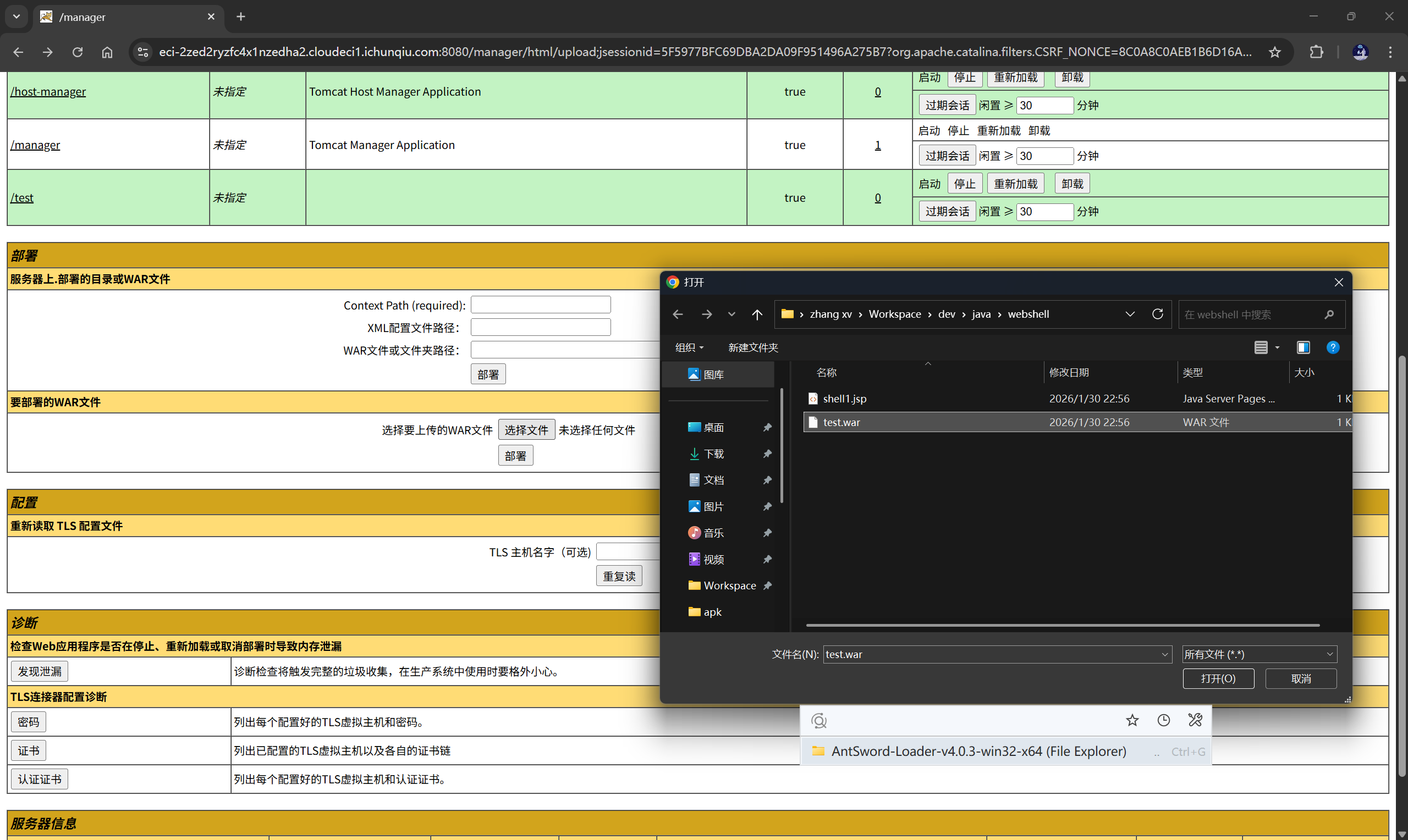Refresh the webshell folder listing
This screenshot has width=1408, height=840.
click(1157, 314)
